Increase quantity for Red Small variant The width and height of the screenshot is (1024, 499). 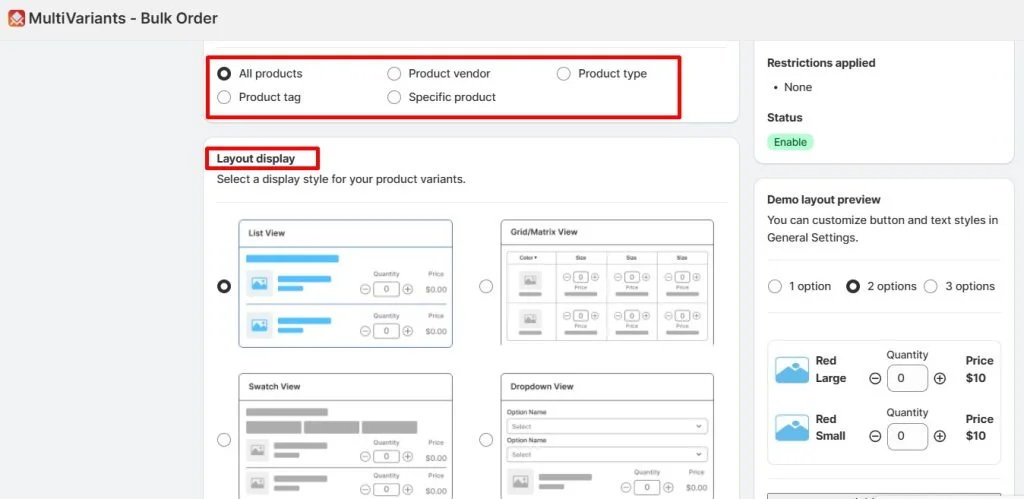pyautogui.click(x=939, y=436)
